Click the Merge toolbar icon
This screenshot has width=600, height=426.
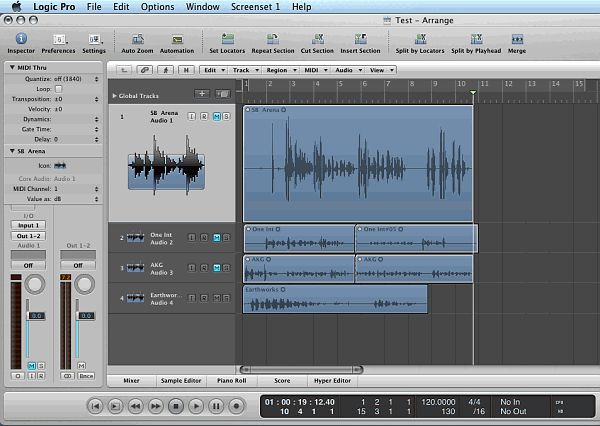pyautogui.click(x=517, y=39)
